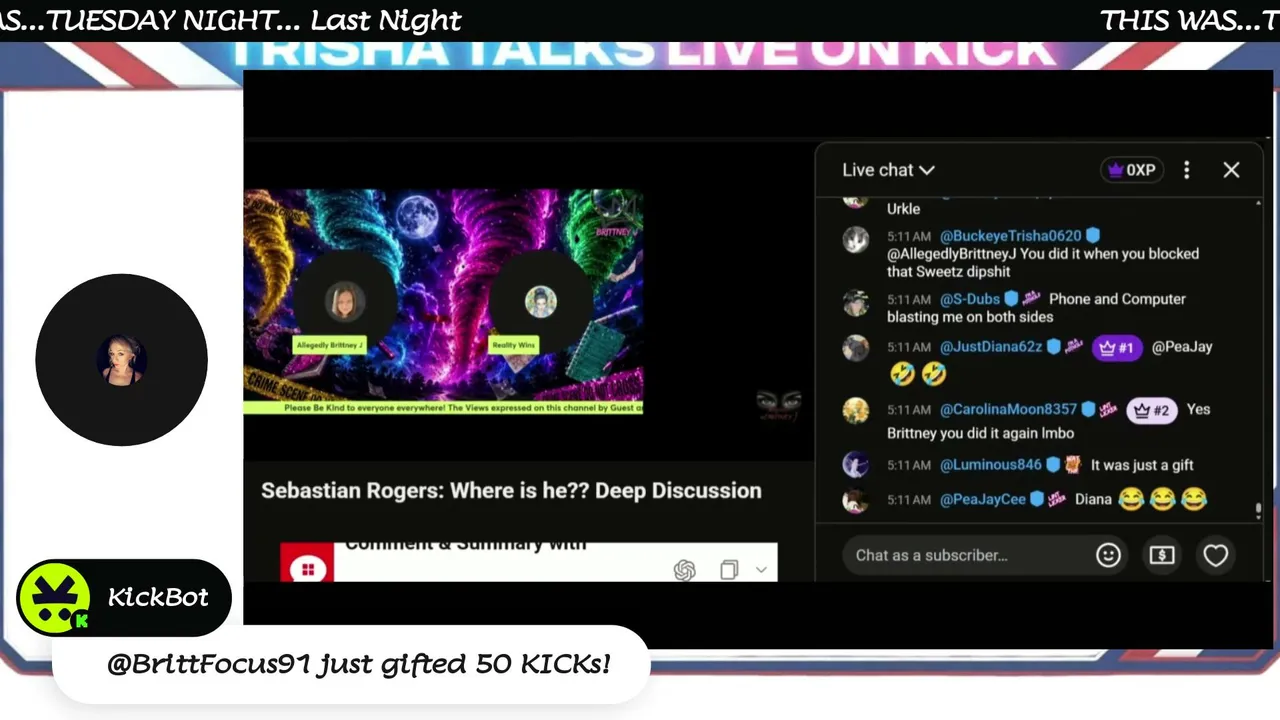1280x720 pixels.
Task: Click the @PeaJayCee username in chat
Action: pos(983,499)
